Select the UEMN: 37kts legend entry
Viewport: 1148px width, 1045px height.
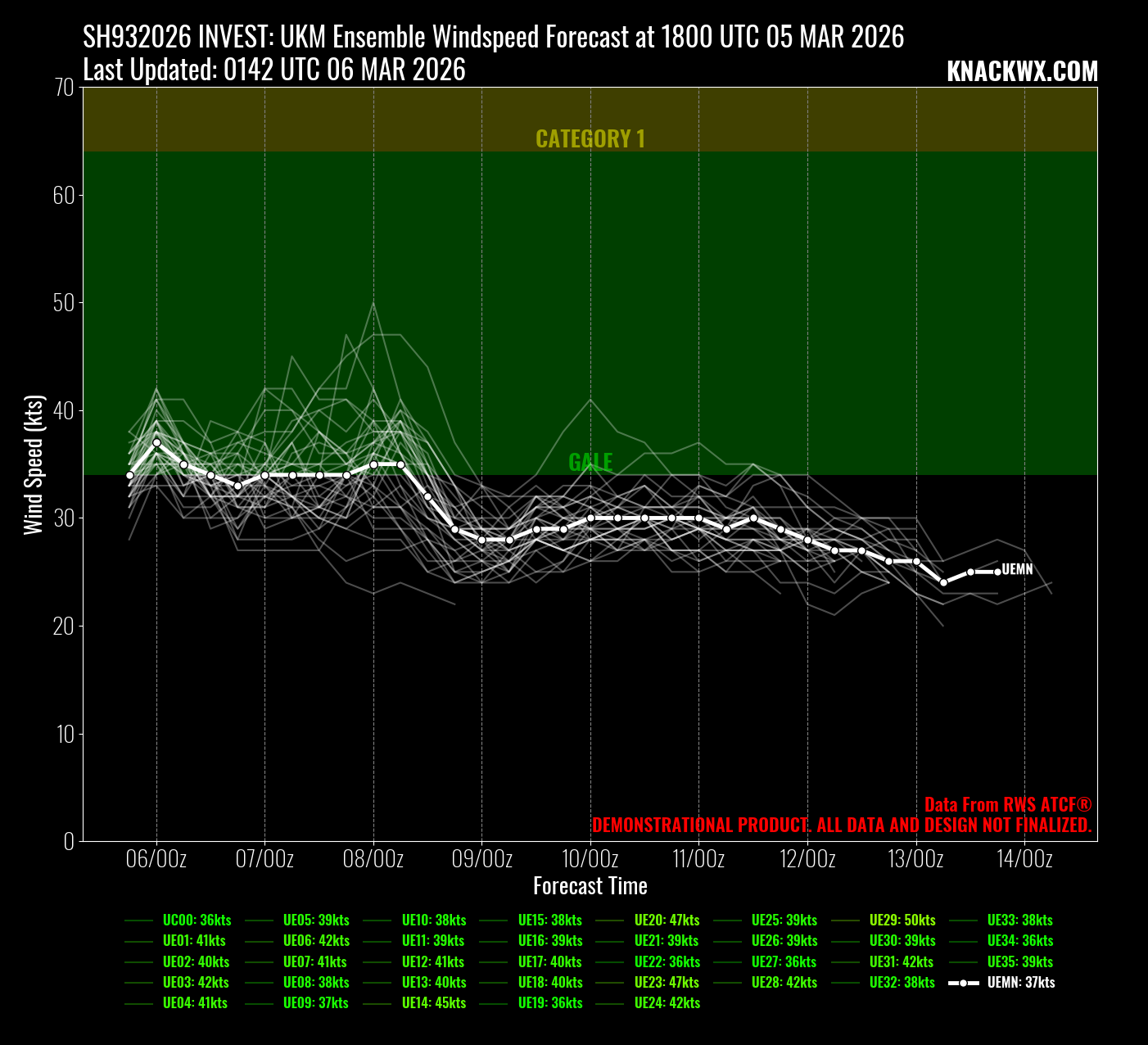[1020, 983]
